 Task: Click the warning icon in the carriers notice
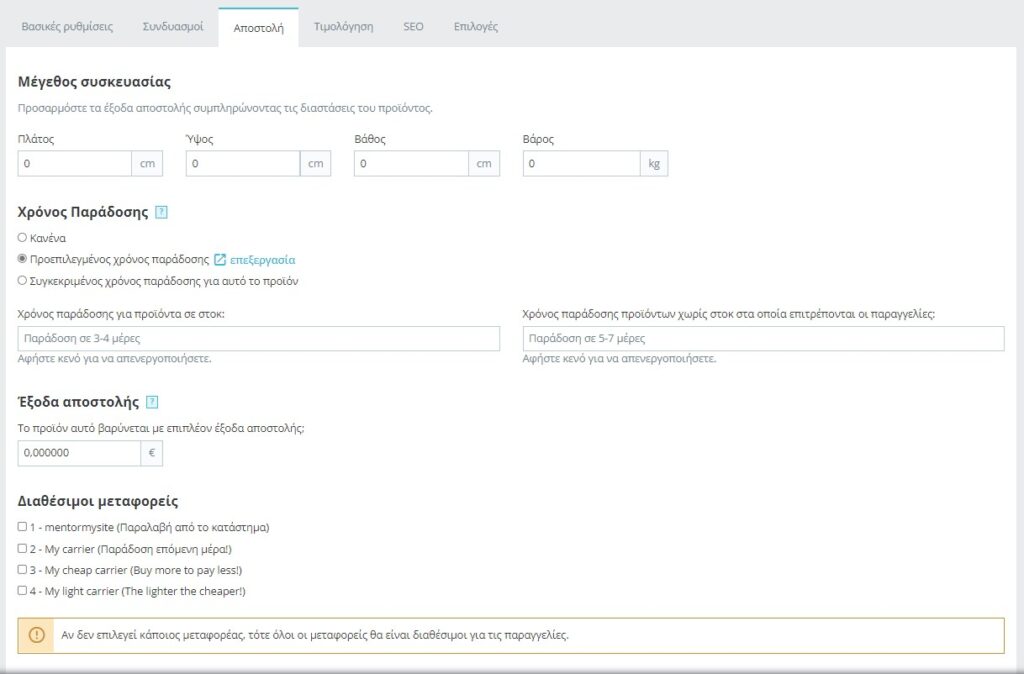(x=37, y=635)
